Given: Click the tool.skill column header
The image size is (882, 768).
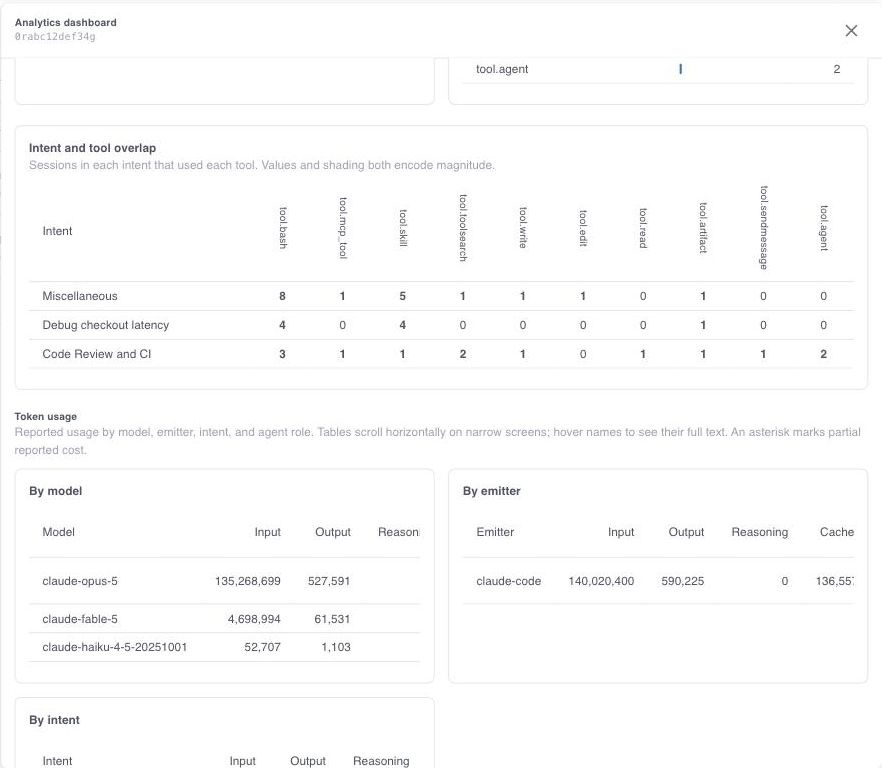Looking at the screenshot, I should tap(403, 228).
